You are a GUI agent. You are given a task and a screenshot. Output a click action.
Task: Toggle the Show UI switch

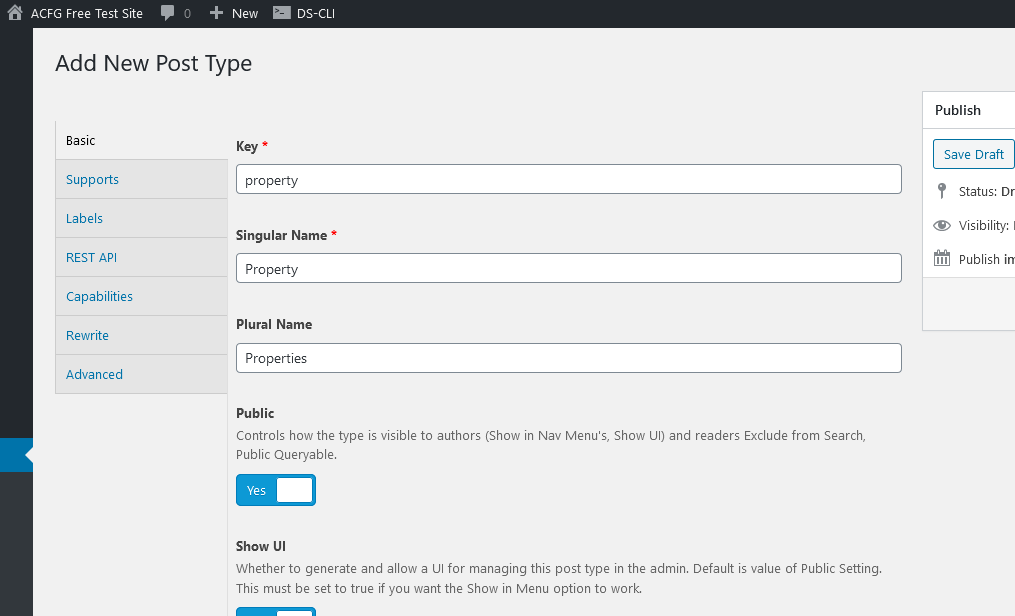(x=276, y=611)
